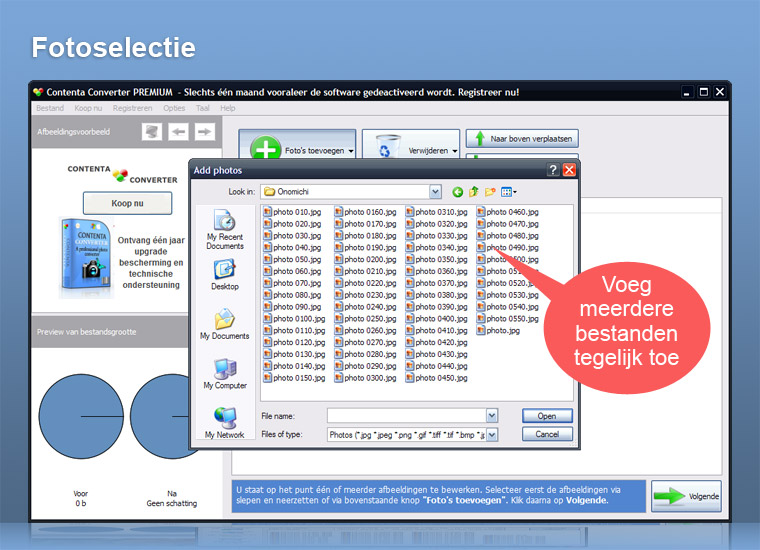Viewport: 760px width, 550px height.
Task: Click the rotate icon in preview panel
Action: [x=152, y=131]
